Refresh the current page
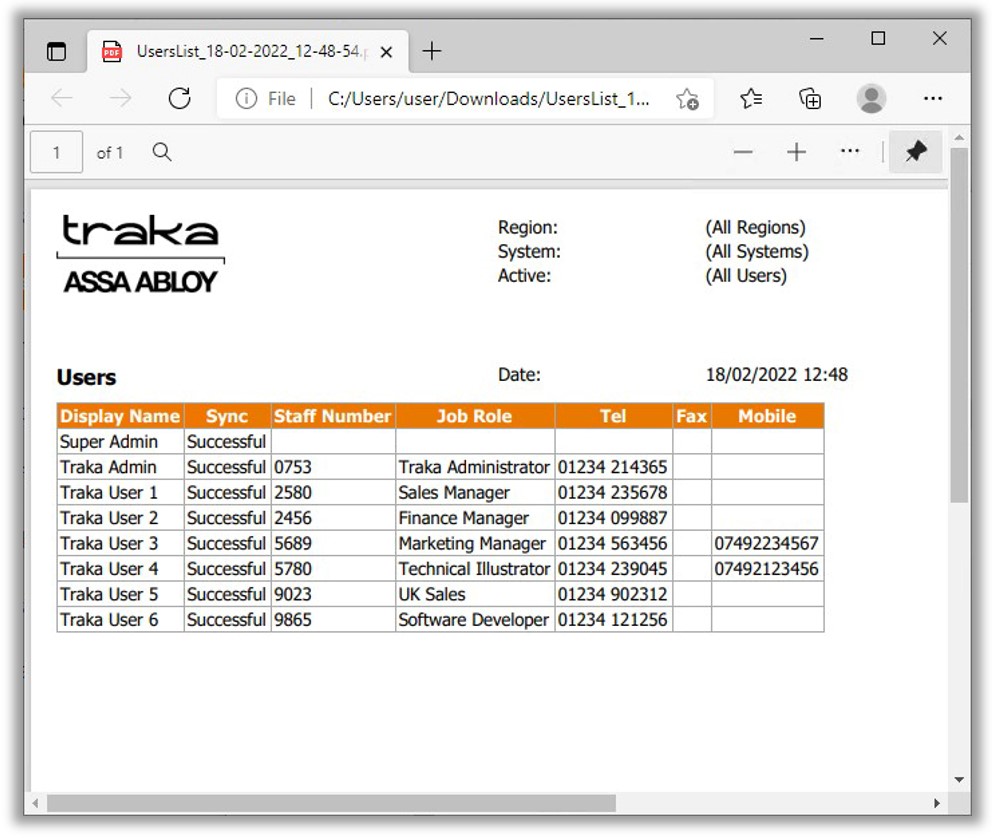The image size is (992, 839). click(180, 98)
